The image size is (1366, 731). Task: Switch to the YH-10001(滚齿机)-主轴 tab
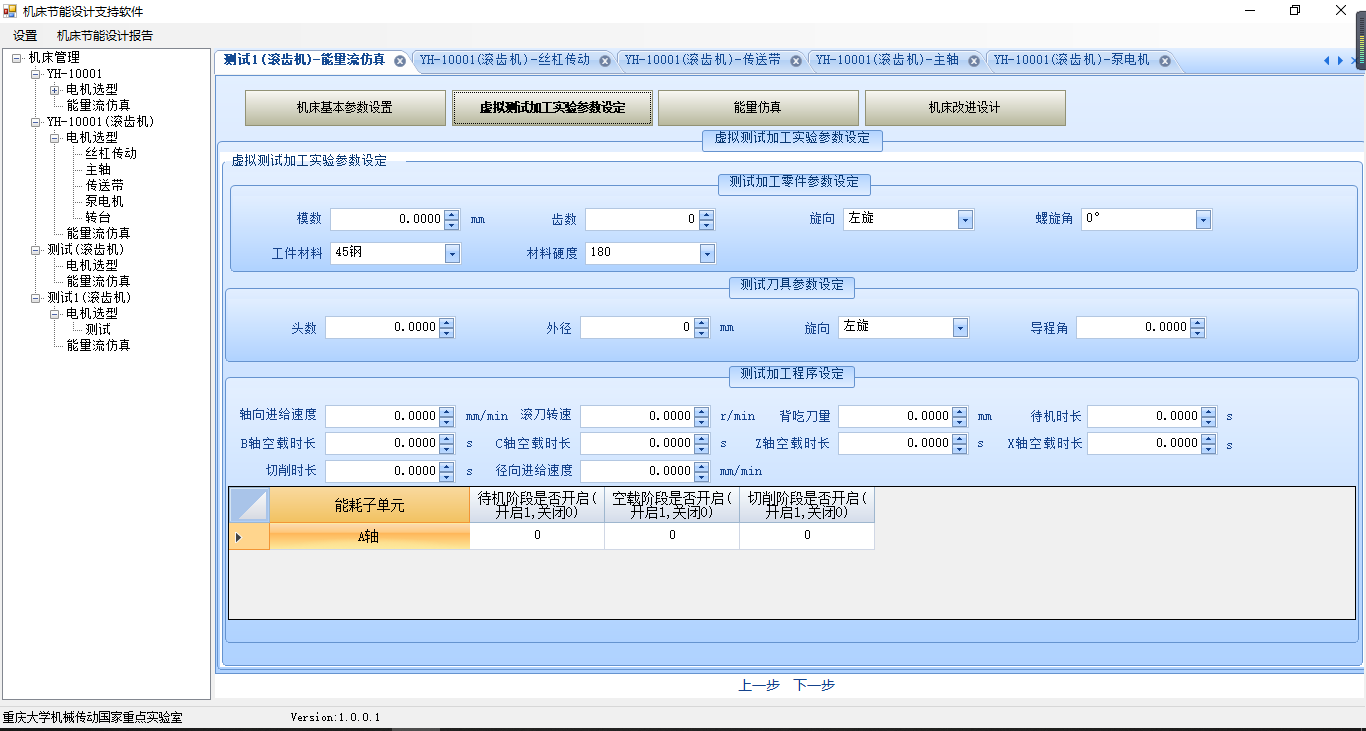pyautogui.click(x=886, y=60)
